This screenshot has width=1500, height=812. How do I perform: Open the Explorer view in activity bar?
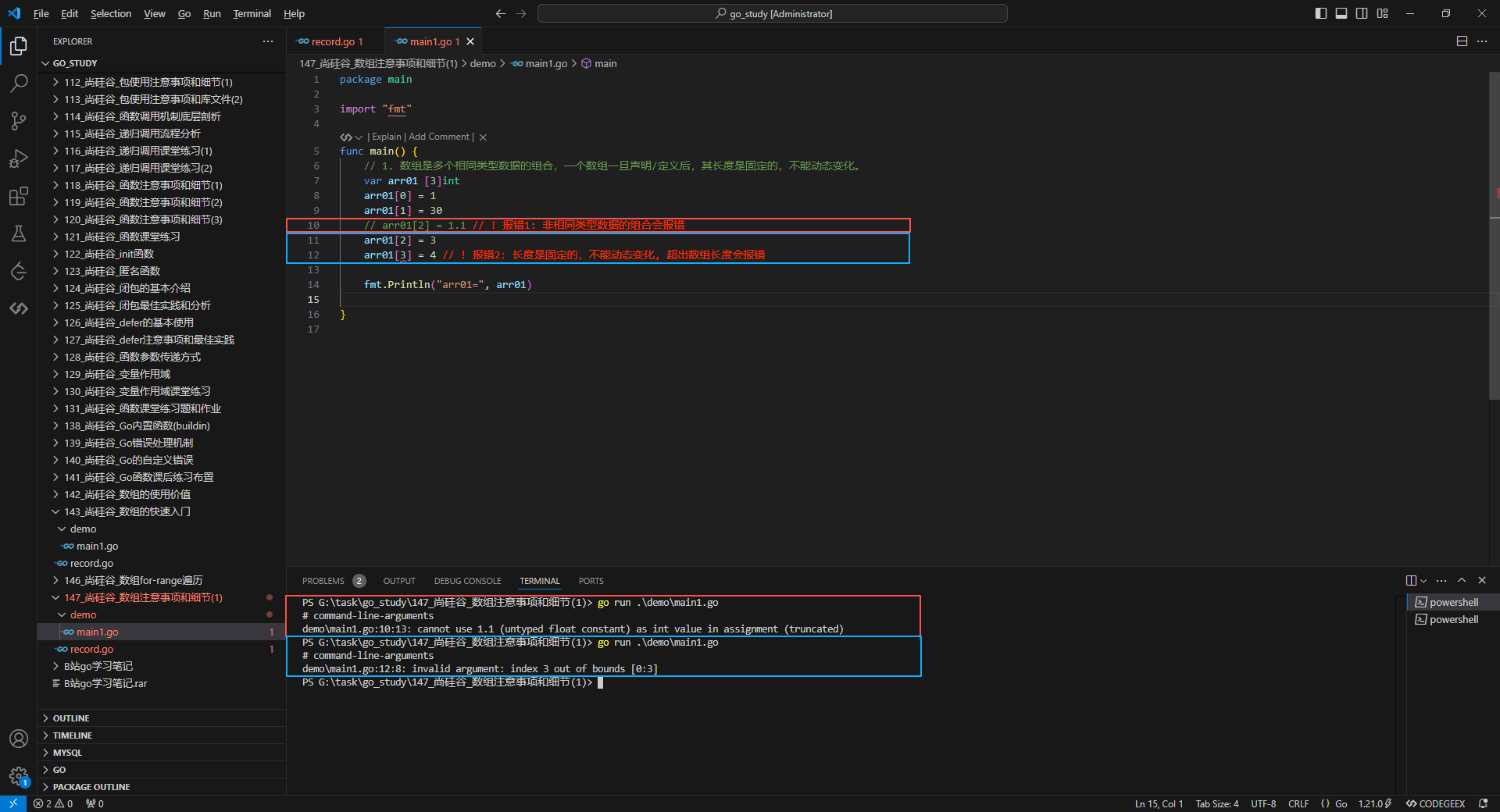[x=19, y=46]
